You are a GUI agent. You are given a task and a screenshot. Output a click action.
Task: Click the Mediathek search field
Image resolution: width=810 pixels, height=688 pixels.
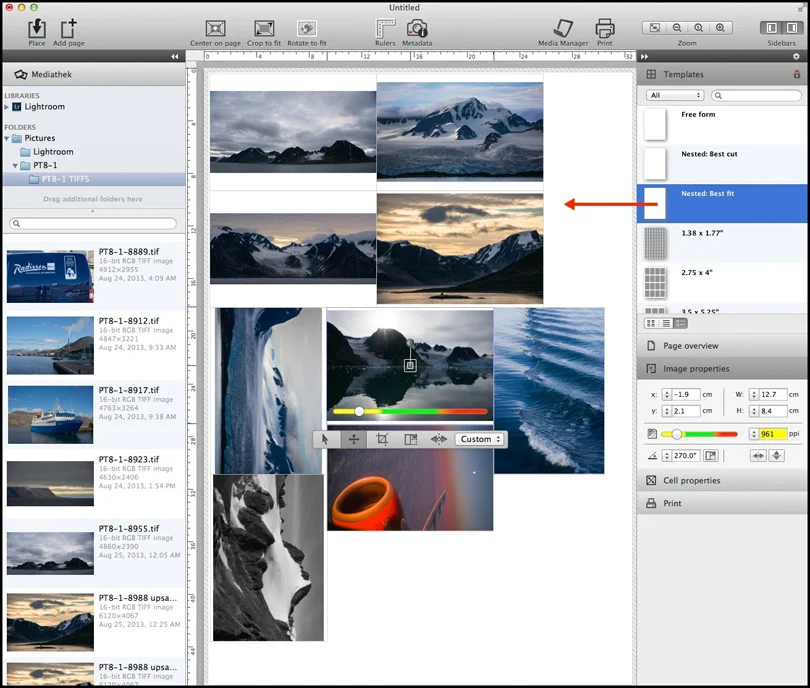pos(93,223)
